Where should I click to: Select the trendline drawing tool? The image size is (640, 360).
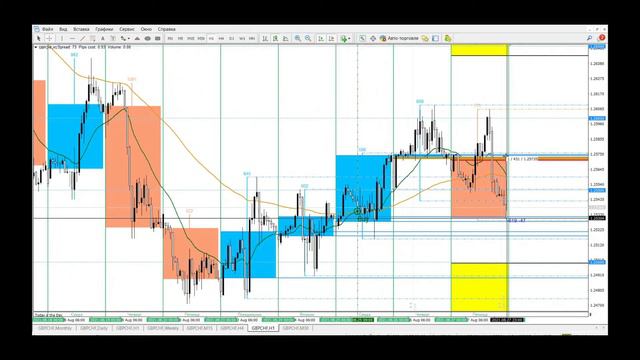tap(82, 38)
